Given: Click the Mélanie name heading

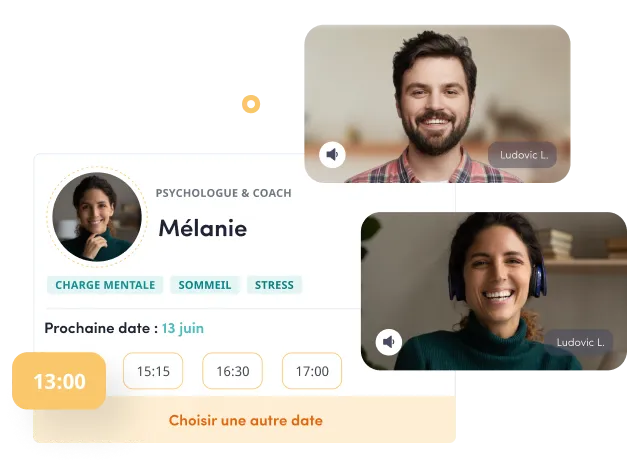Looking at the screenshot, I should 203,228.
